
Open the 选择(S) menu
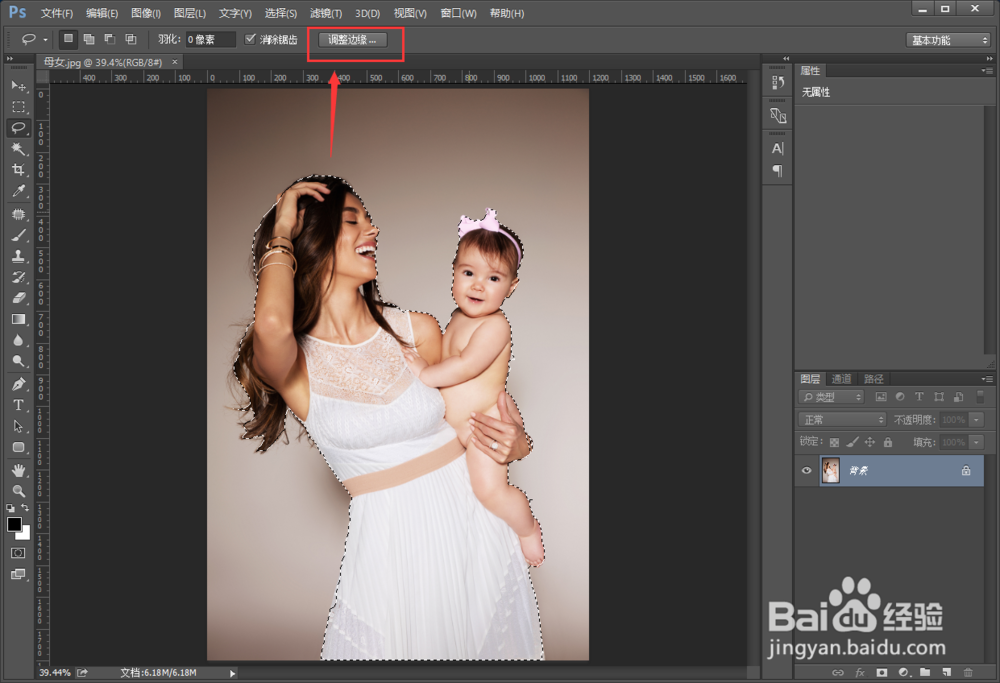(x=281, y=13)
